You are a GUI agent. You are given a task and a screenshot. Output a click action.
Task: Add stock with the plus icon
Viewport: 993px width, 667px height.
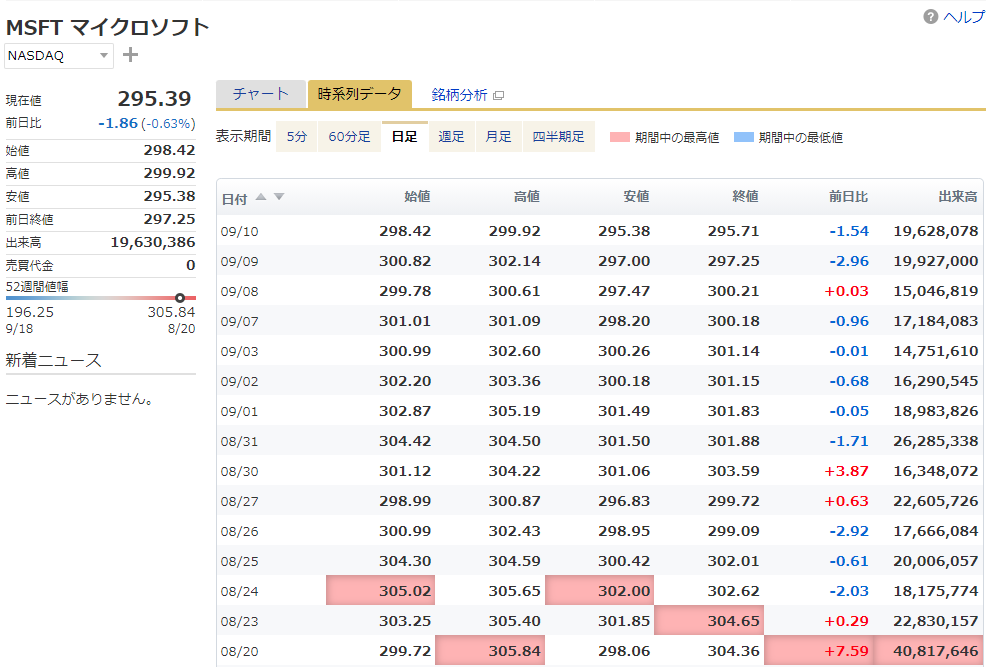(x=130, y=55)
